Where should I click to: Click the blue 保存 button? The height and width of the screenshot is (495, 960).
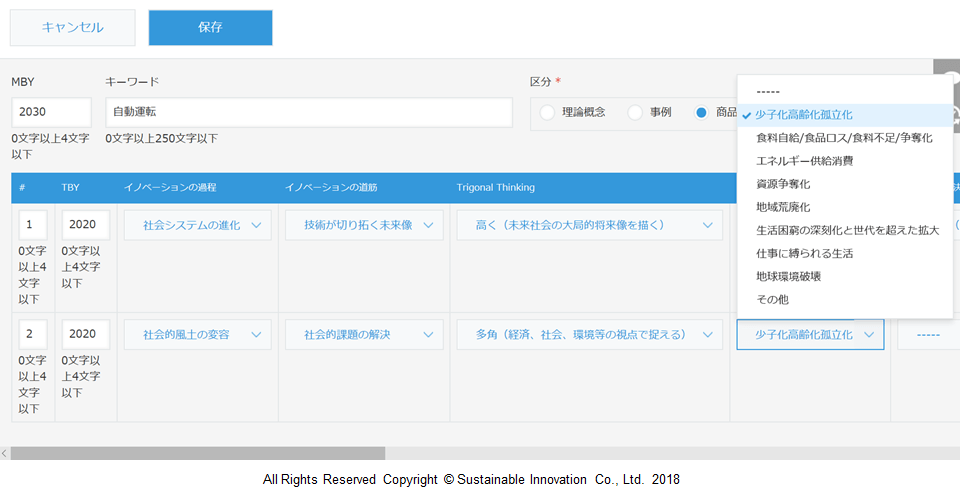[x=210, y=28]
